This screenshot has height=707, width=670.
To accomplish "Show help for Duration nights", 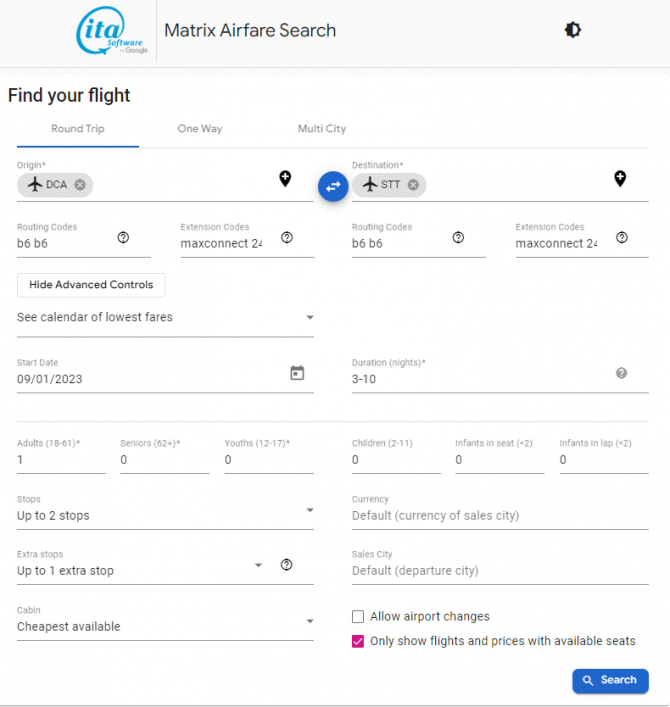I will pyautogui.click(x=621, y=373).
